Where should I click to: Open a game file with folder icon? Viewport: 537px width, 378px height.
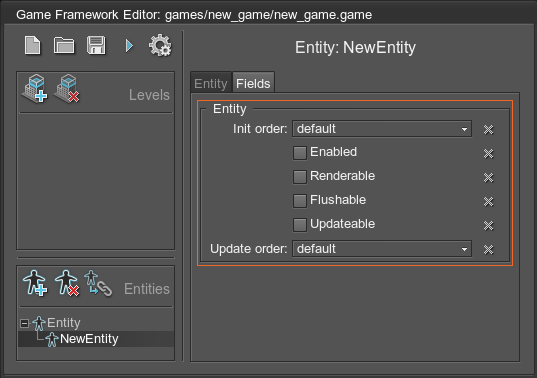click(x=64, y=46)
